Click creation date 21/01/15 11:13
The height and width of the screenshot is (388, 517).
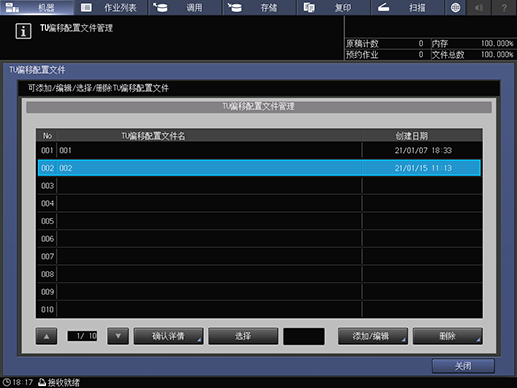(x=423, y=168)
